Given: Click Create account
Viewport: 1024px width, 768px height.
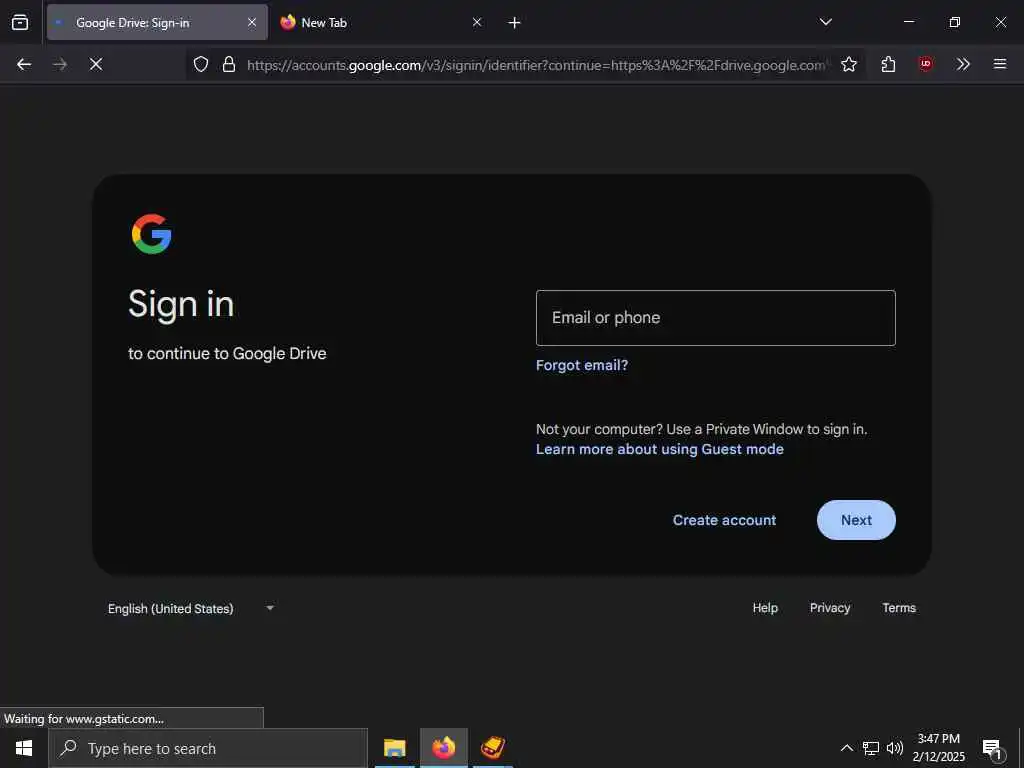Looking at the screenshot, I should 724,520.
